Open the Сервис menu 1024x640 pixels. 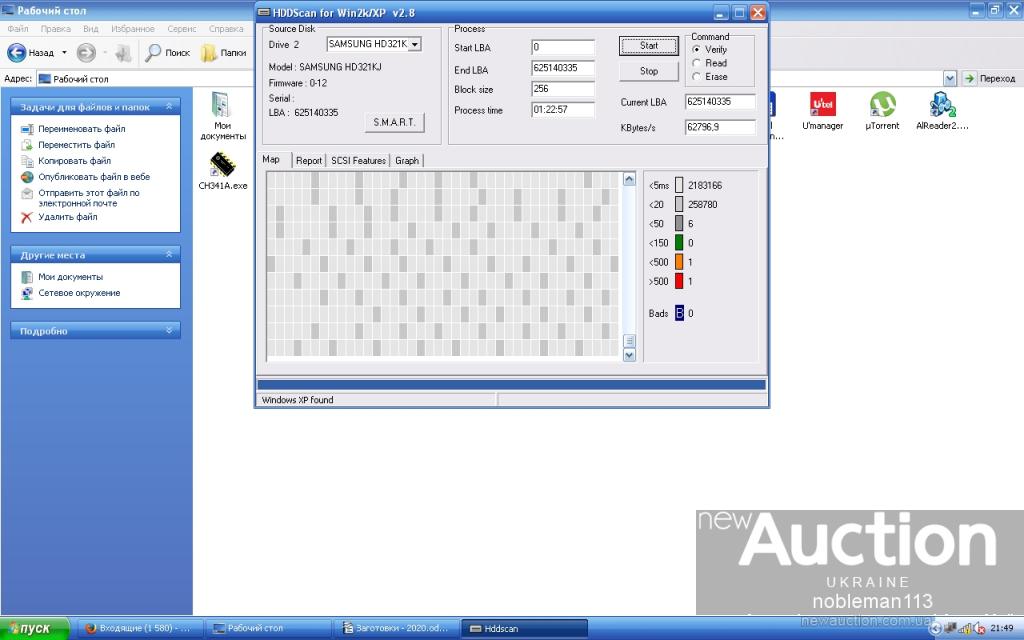[x=182, y=29]
